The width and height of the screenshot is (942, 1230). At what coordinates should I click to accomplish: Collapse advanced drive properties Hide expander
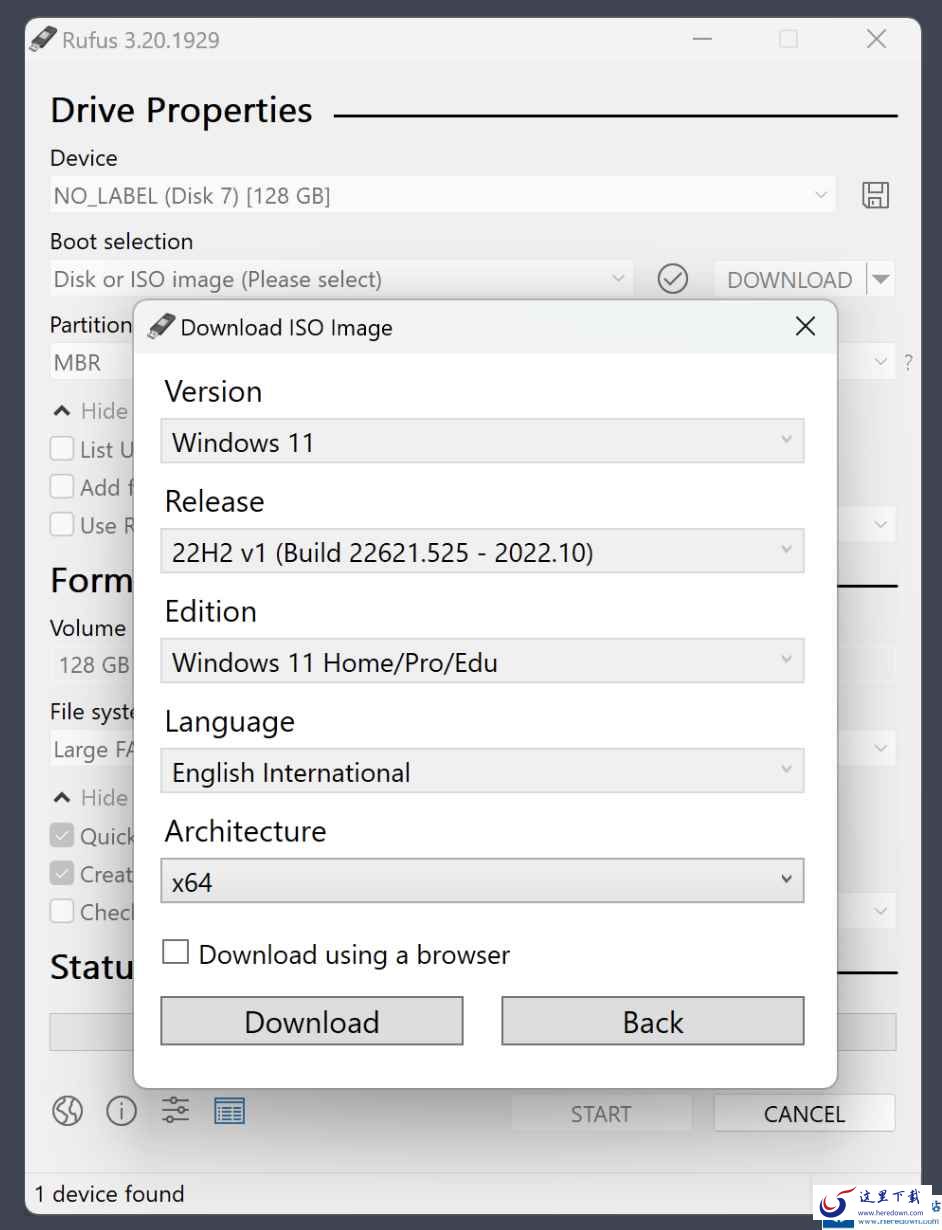pos(90,411)
